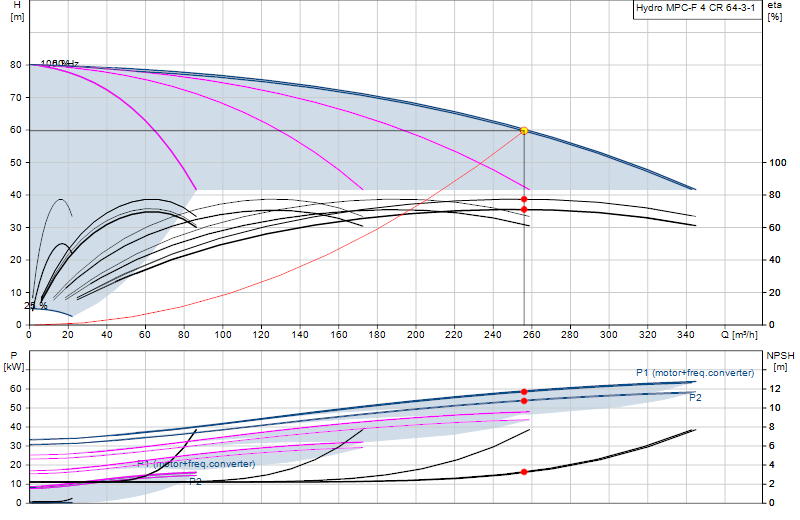800x520 pixels.
Task: Select the Hydro MPC-F 4 CR 64-3-1 legend box
Action: tap(697, 8)
